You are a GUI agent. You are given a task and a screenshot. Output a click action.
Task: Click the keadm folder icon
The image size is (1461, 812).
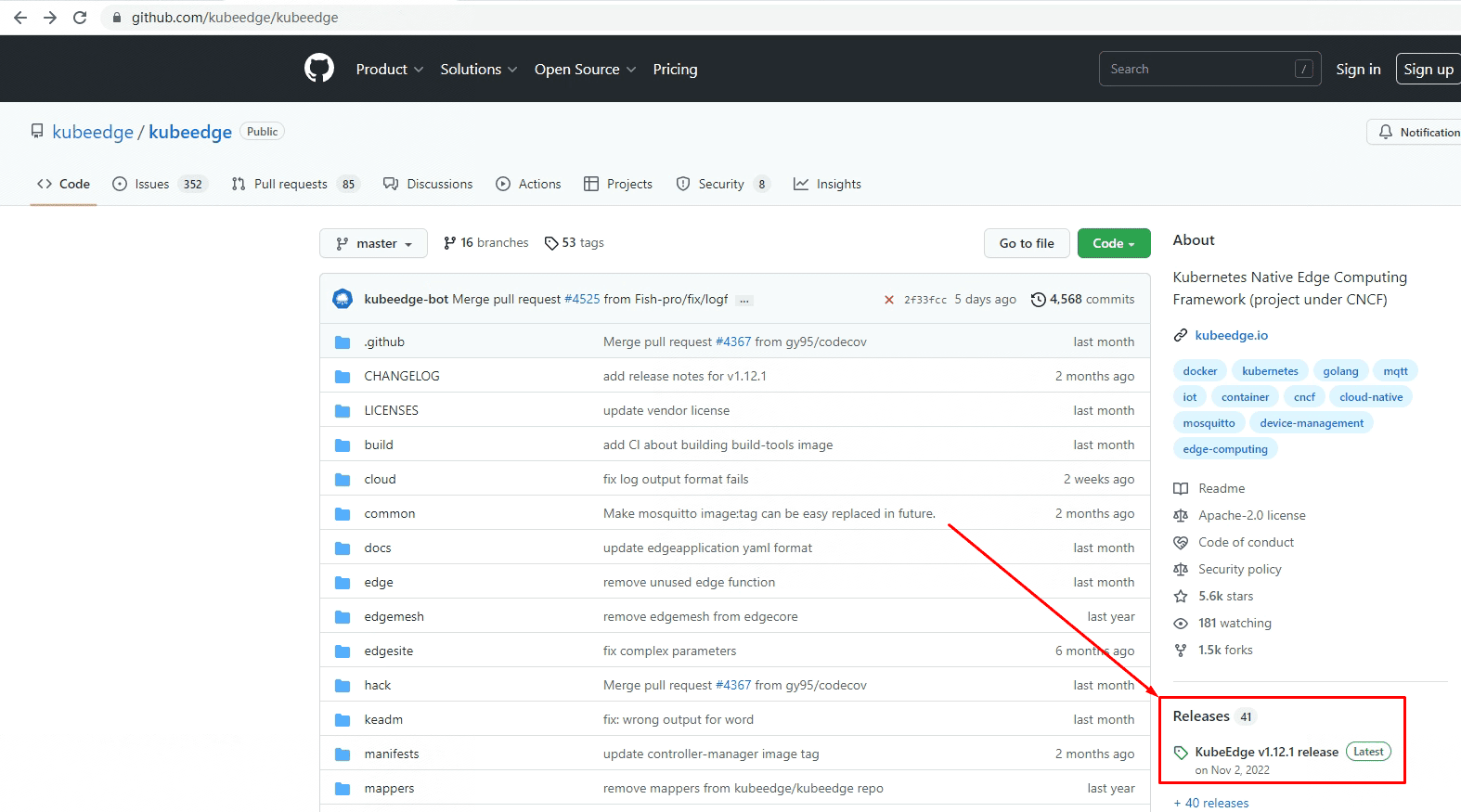343,719
